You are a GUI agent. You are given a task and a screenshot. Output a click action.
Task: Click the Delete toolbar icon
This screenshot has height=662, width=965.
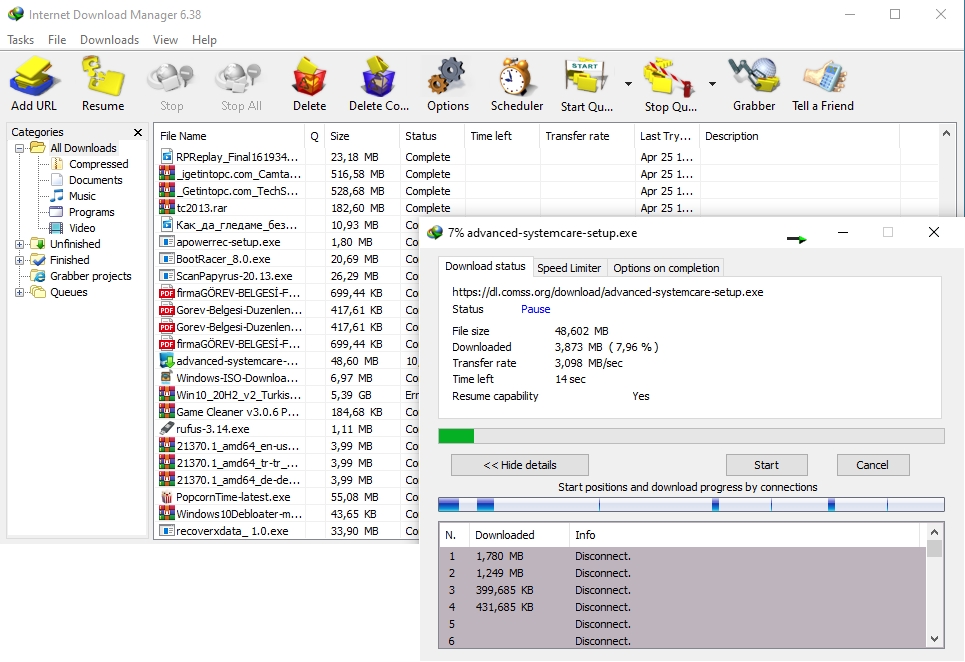309,84
